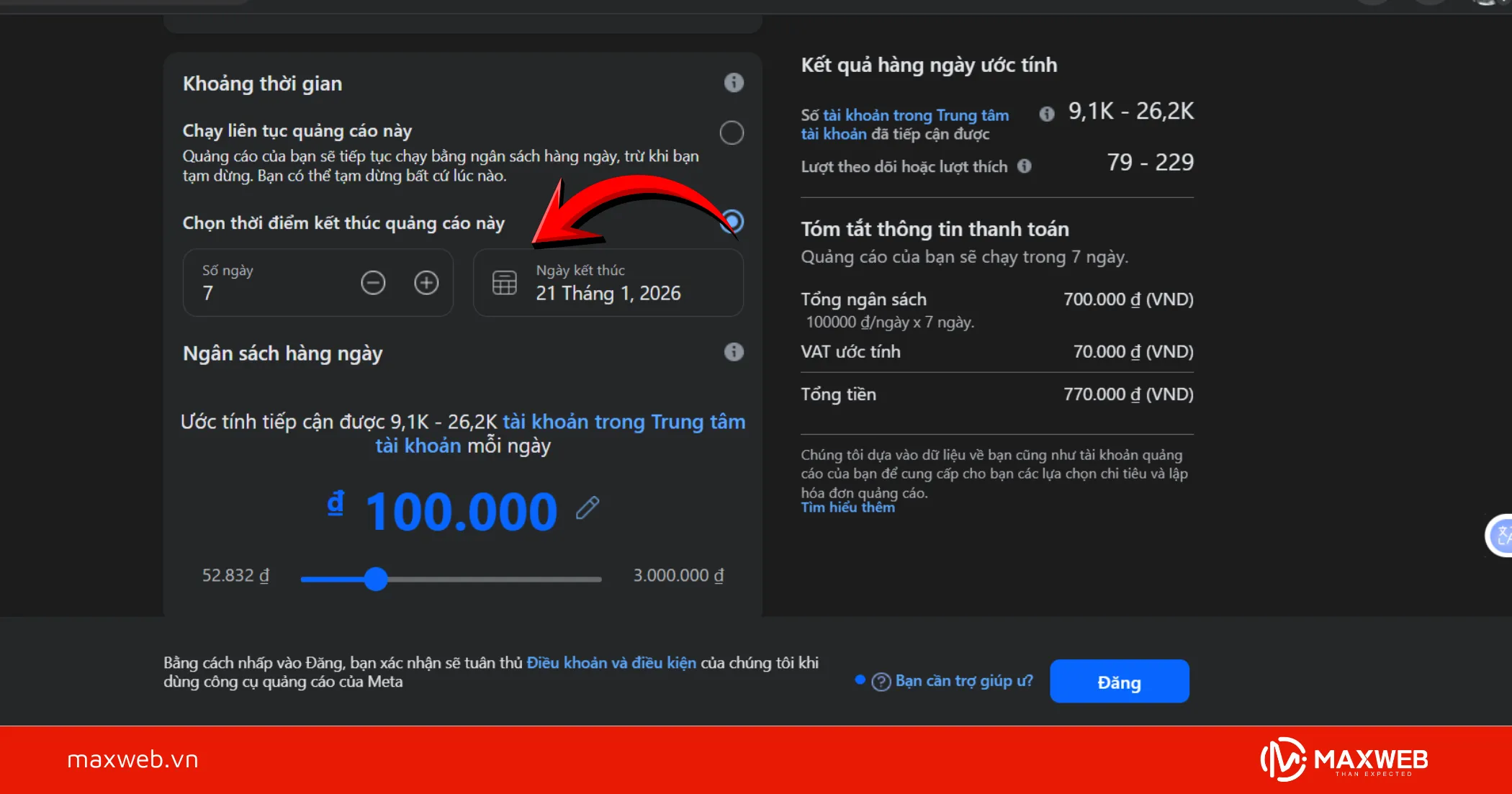Click the blue Đăng button
The width and height of the screenshot is (1512, 794).
1119,681
